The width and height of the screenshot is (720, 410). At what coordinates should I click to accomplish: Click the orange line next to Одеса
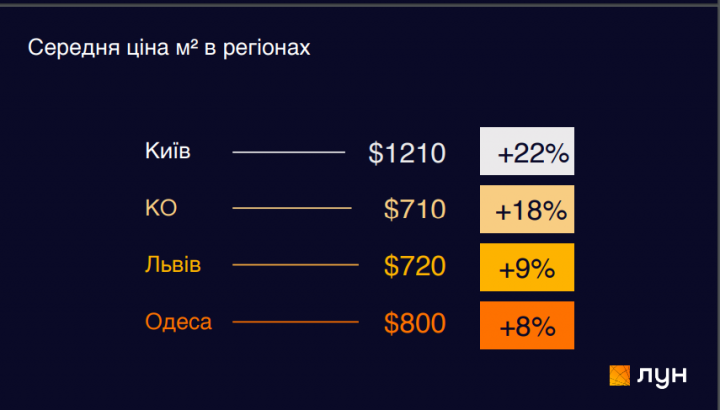point(295,322)
